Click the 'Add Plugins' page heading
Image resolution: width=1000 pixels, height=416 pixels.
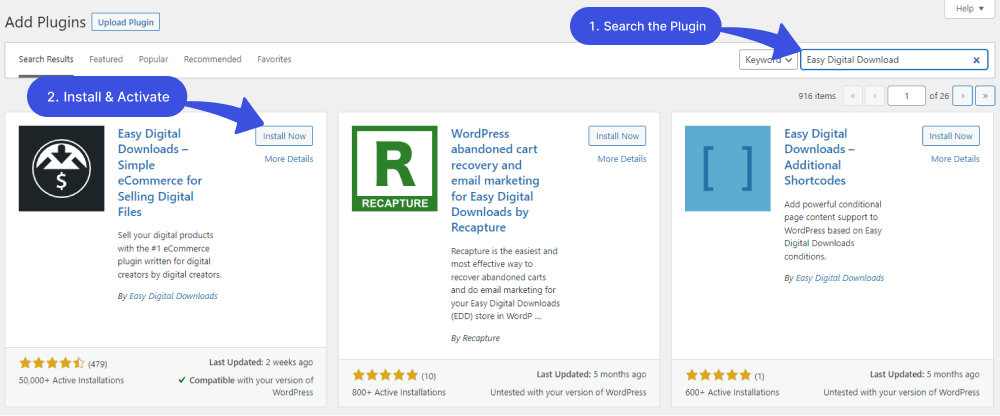(x=45, y=22)
